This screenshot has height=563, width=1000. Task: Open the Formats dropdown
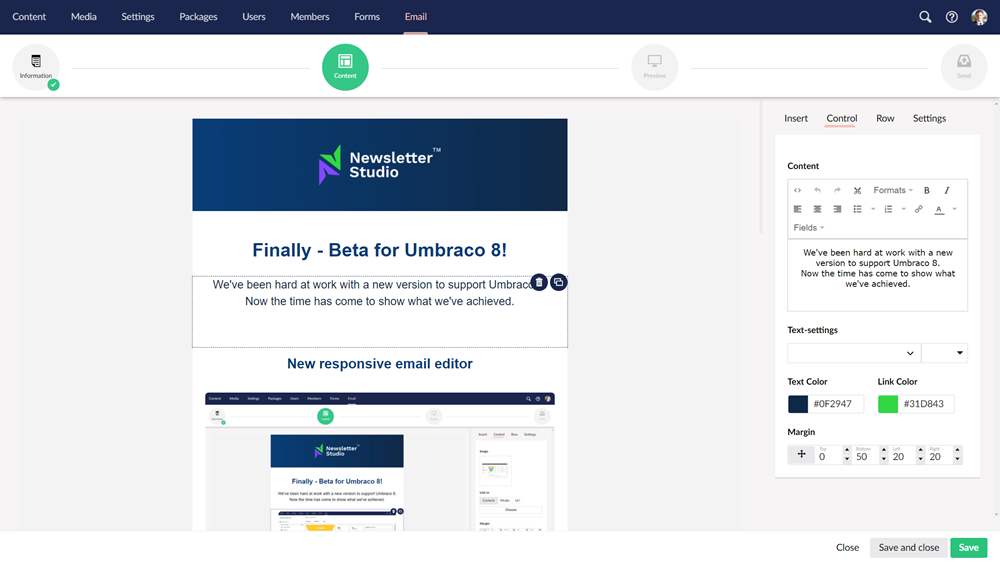point(893,190)
